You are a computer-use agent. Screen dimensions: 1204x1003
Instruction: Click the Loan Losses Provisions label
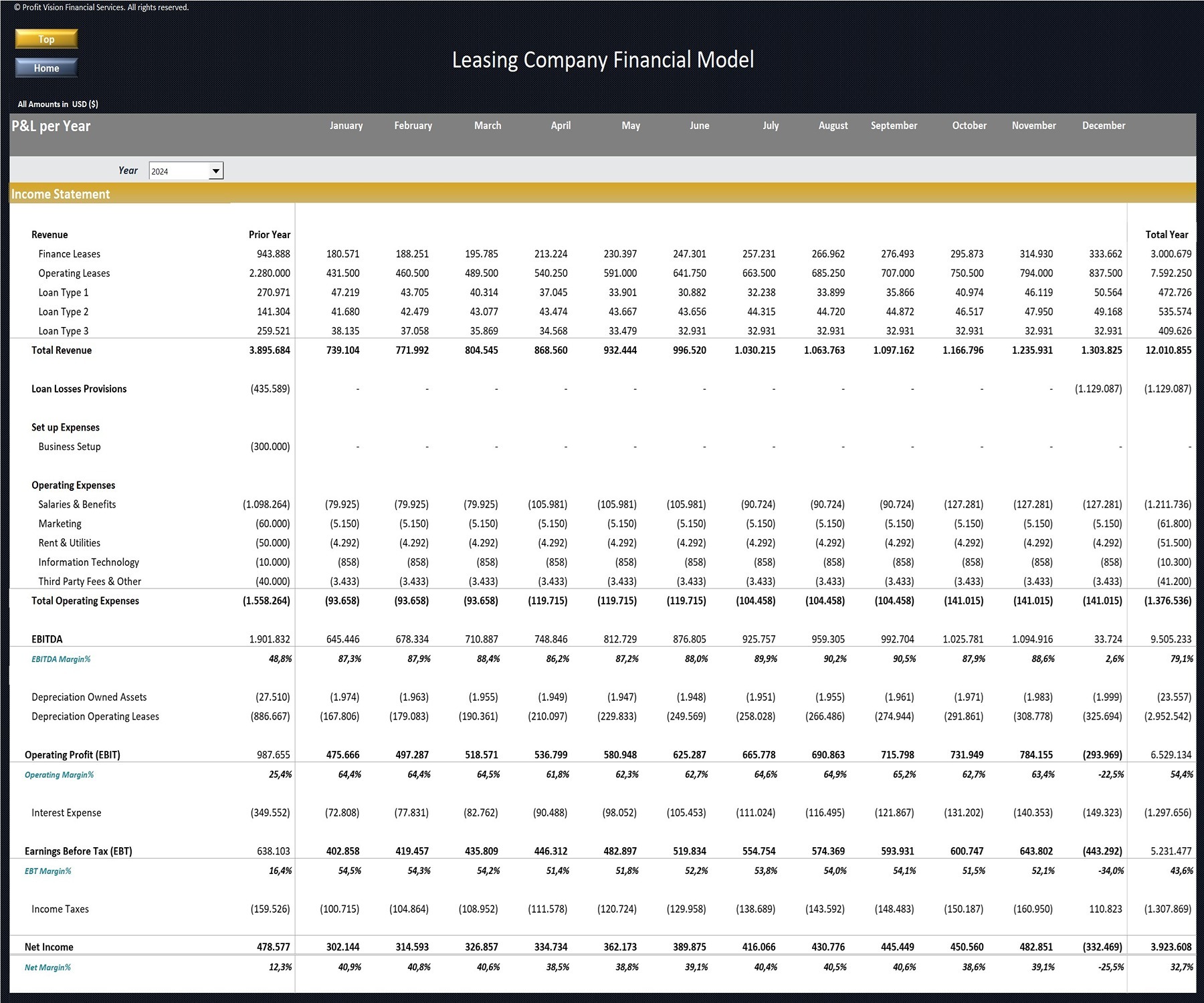(79, 388)
